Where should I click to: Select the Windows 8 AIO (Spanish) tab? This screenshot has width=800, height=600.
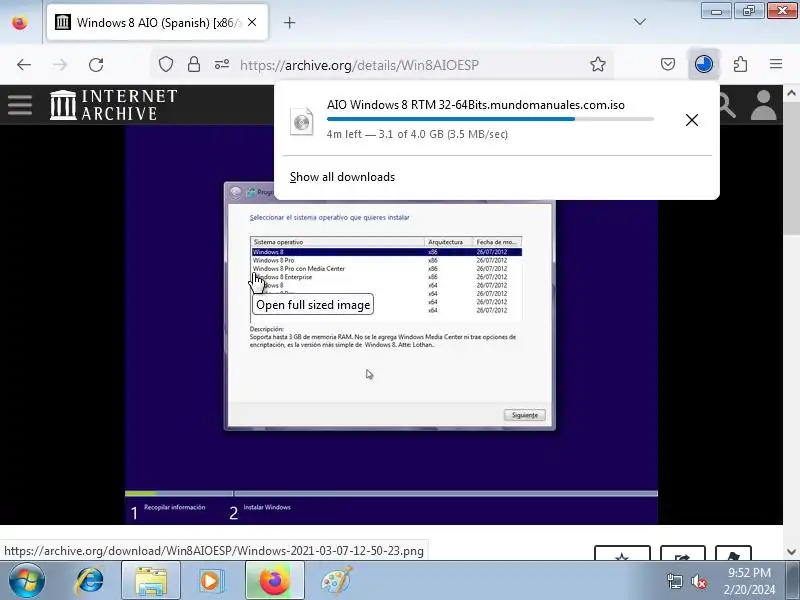[157, 22]
